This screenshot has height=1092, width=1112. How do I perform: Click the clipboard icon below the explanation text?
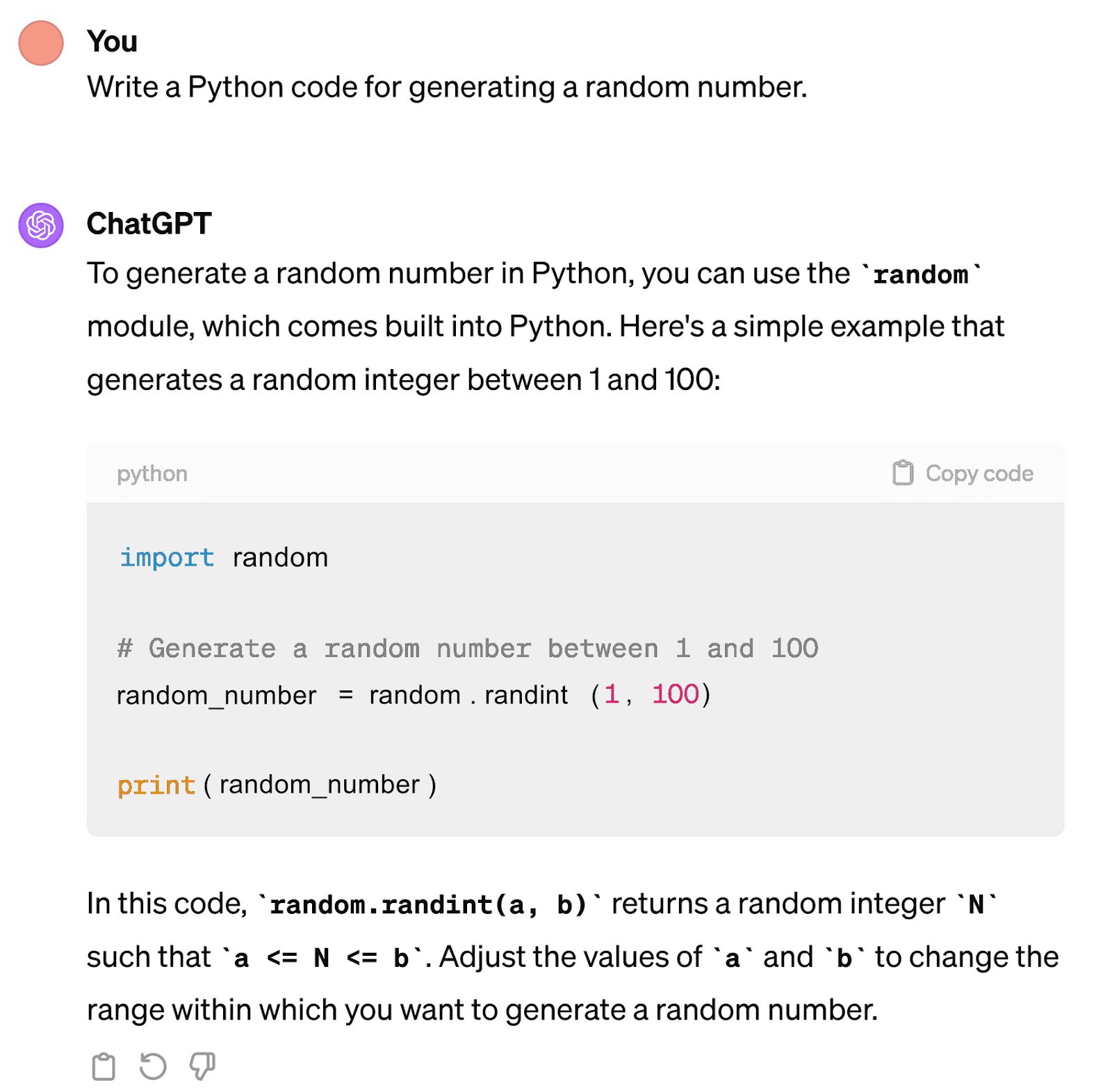(x=103, y=1065)
